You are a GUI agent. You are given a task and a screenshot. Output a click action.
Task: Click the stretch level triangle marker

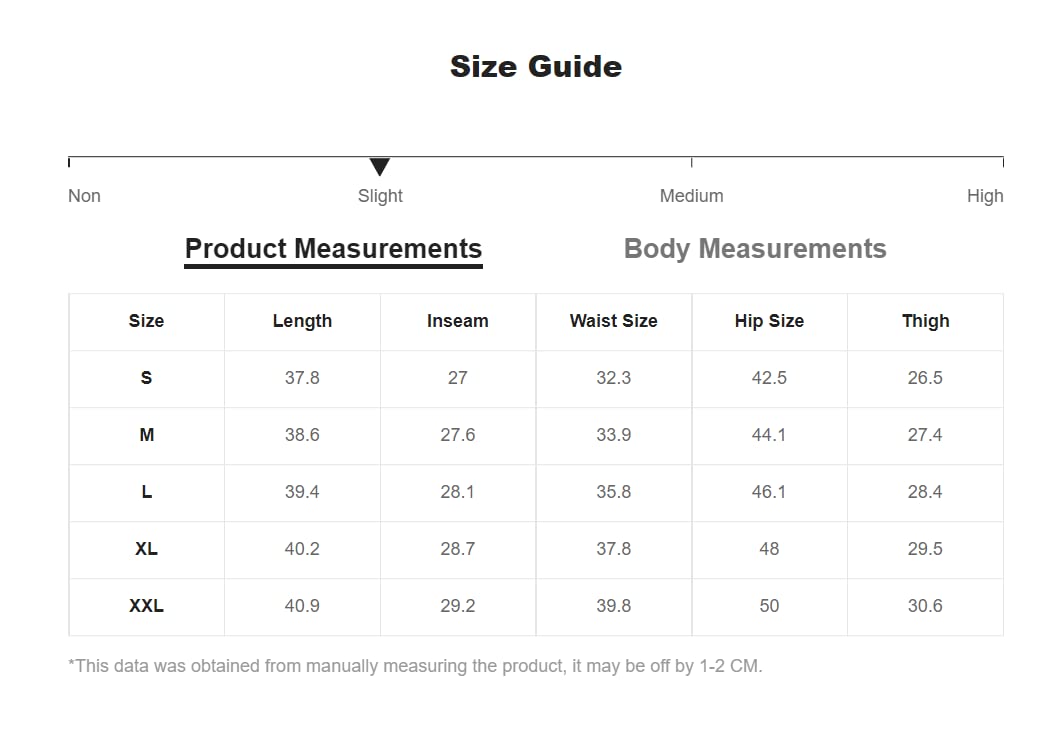[x=379, y=167]
